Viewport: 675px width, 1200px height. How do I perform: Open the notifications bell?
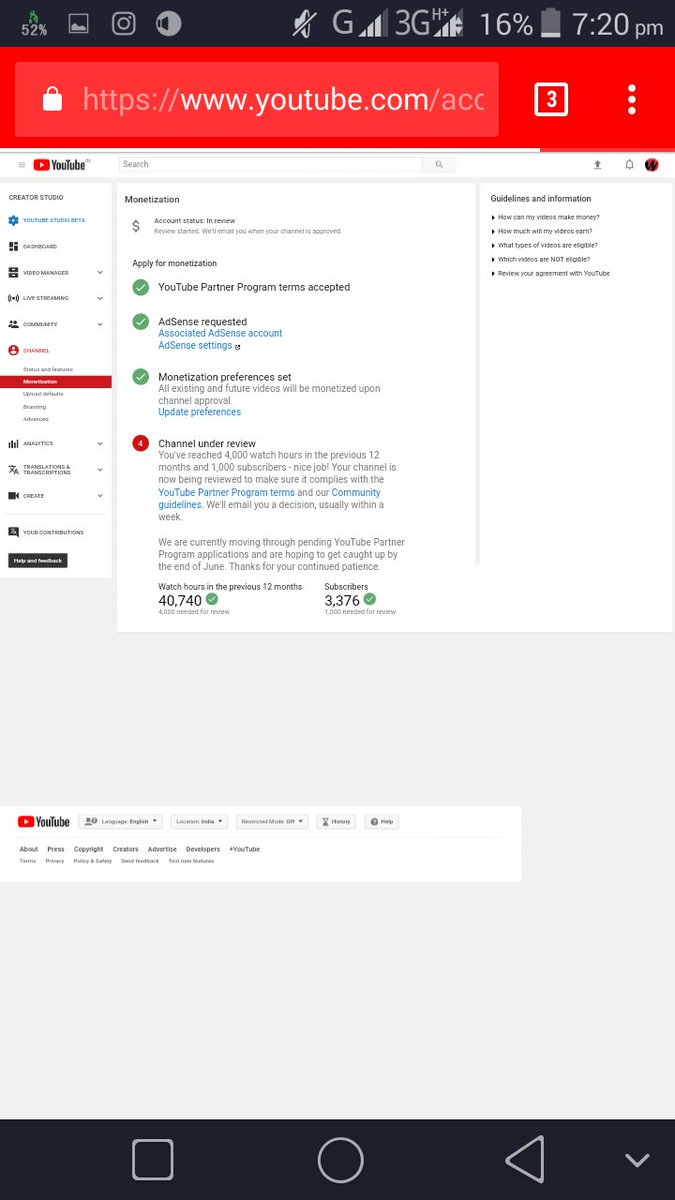pos(629,165)
